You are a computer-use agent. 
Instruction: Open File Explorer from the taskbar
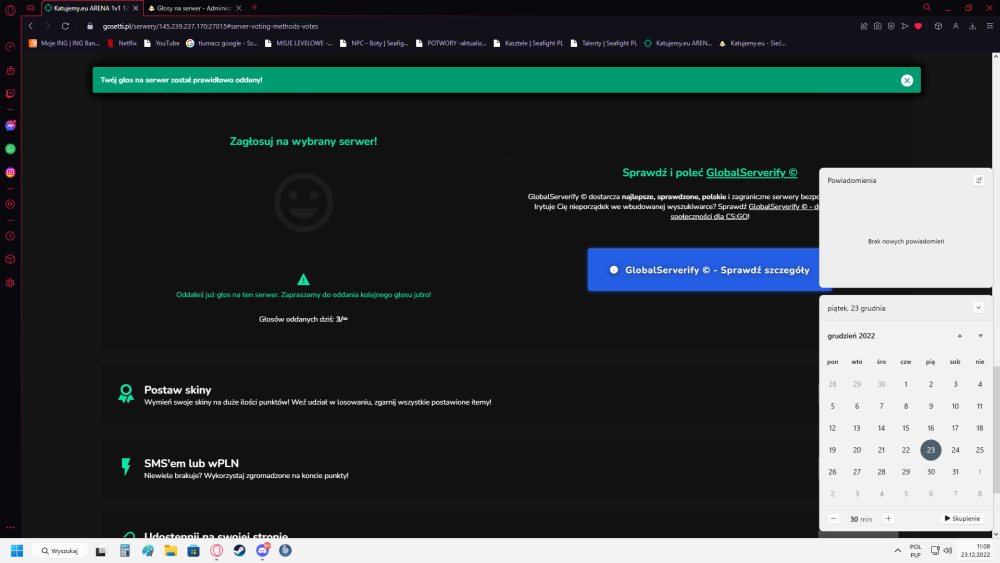(x=170, y=551)
